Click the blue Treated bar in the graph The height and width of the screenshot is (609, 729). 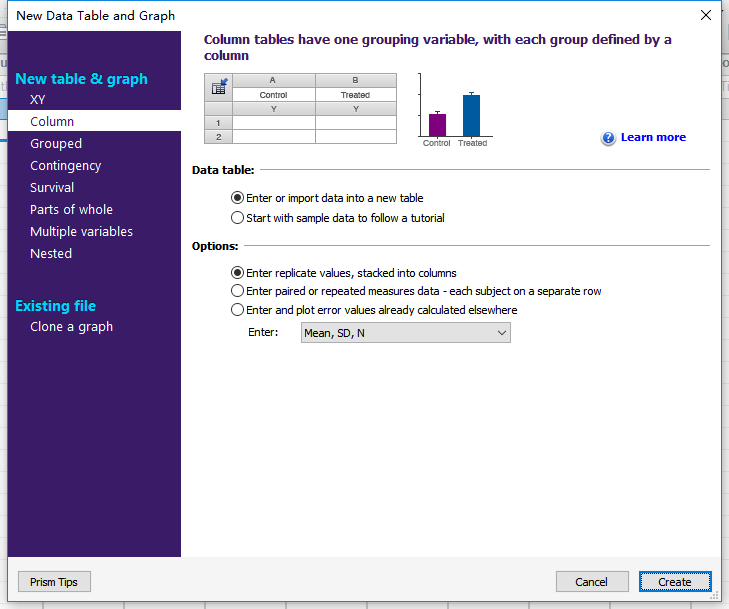coord(471,115)
